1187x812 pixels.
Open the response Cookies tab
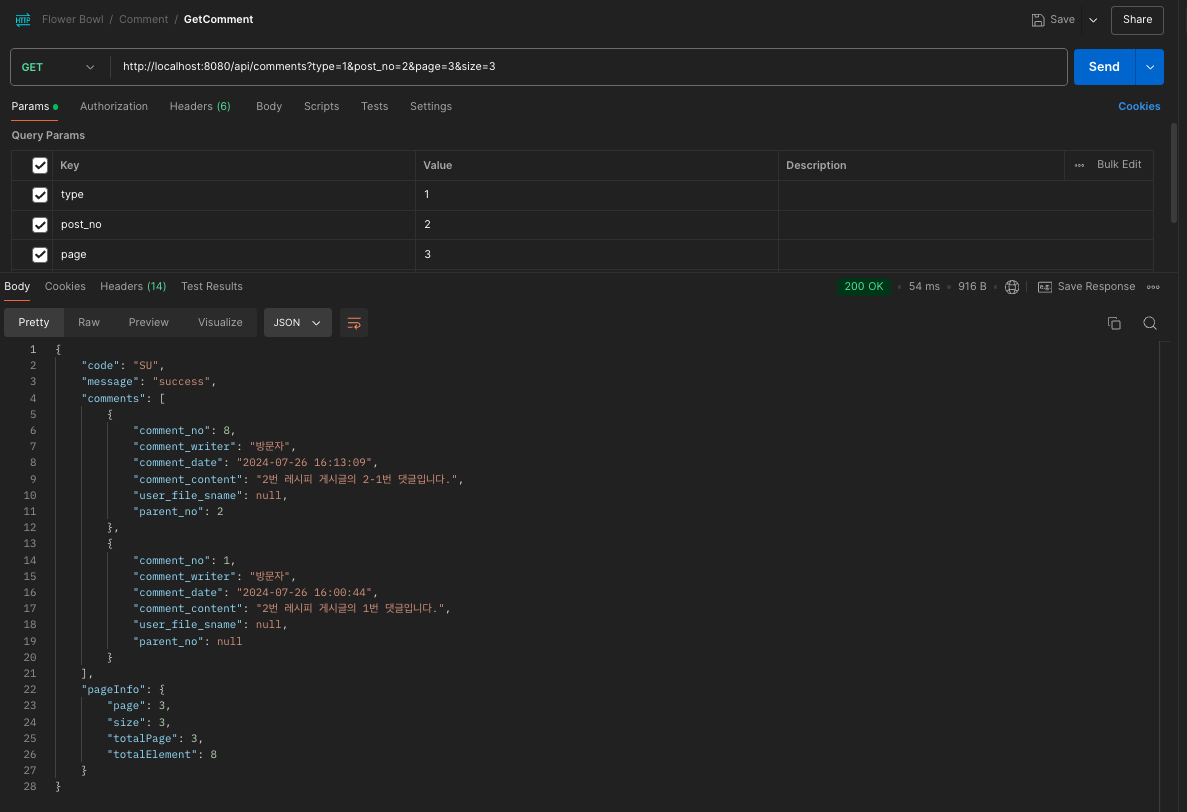65,286
